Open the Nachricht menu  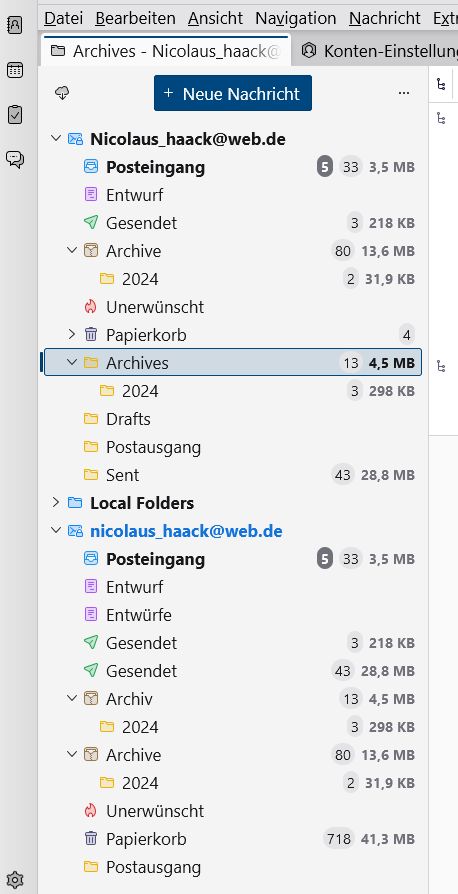[384, 18]
